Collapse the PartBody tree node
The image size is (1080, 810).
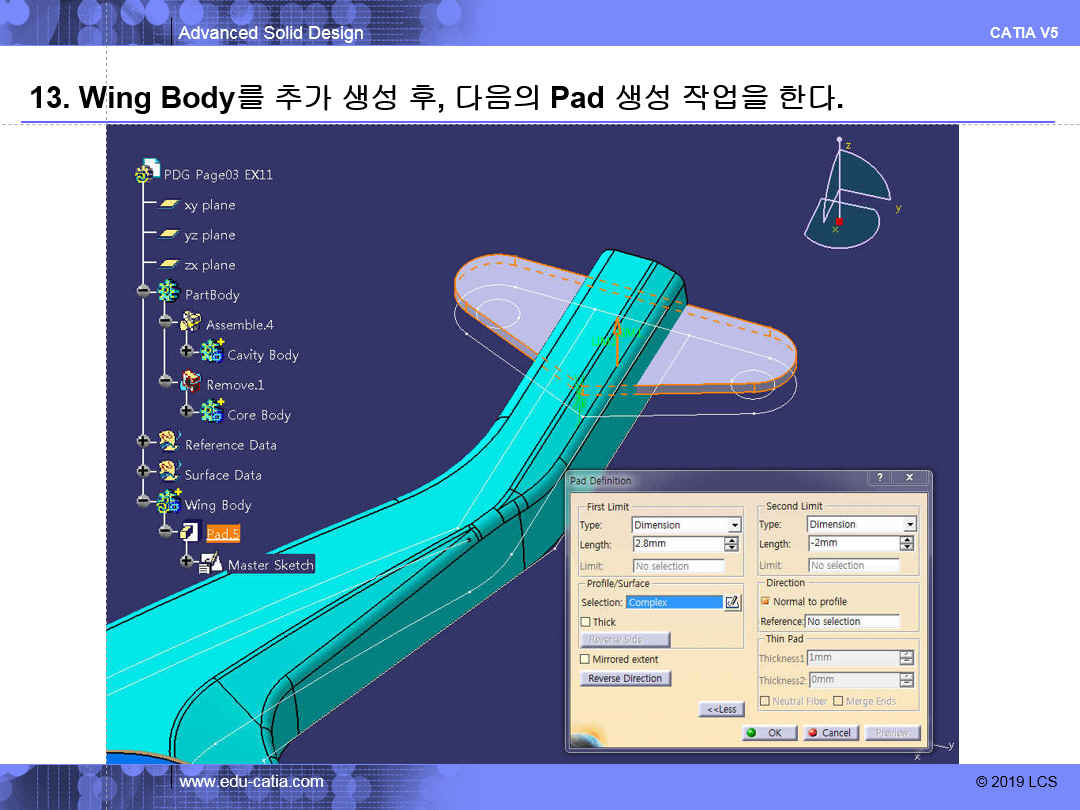pyautogui.click(x=143, y=291)
